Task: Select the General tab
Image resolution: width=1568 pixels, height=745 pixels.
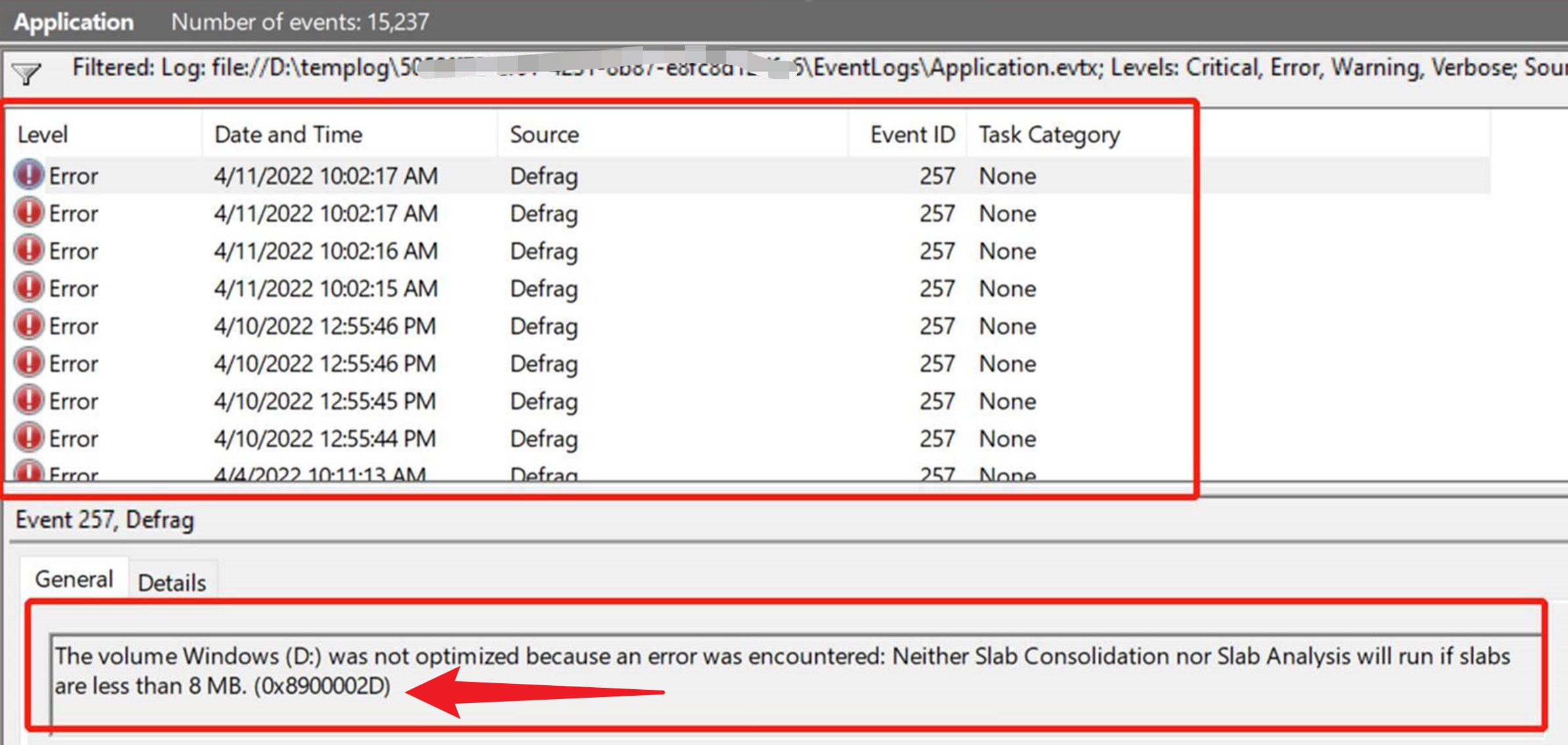Action: [x=74, y=579]
